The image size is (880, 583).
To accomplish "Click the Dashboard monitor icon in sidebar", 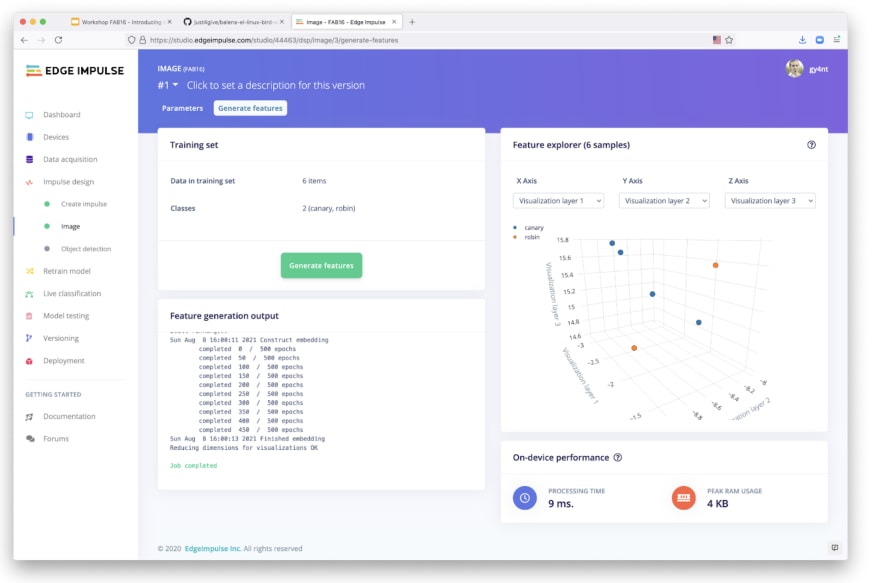I will point(29,115).
